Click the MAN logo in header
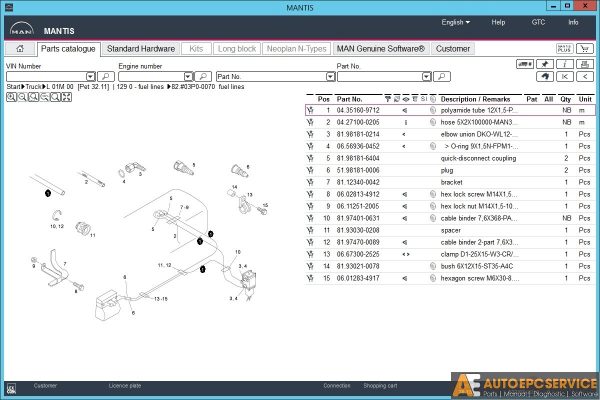 click(x=22, y=29)
